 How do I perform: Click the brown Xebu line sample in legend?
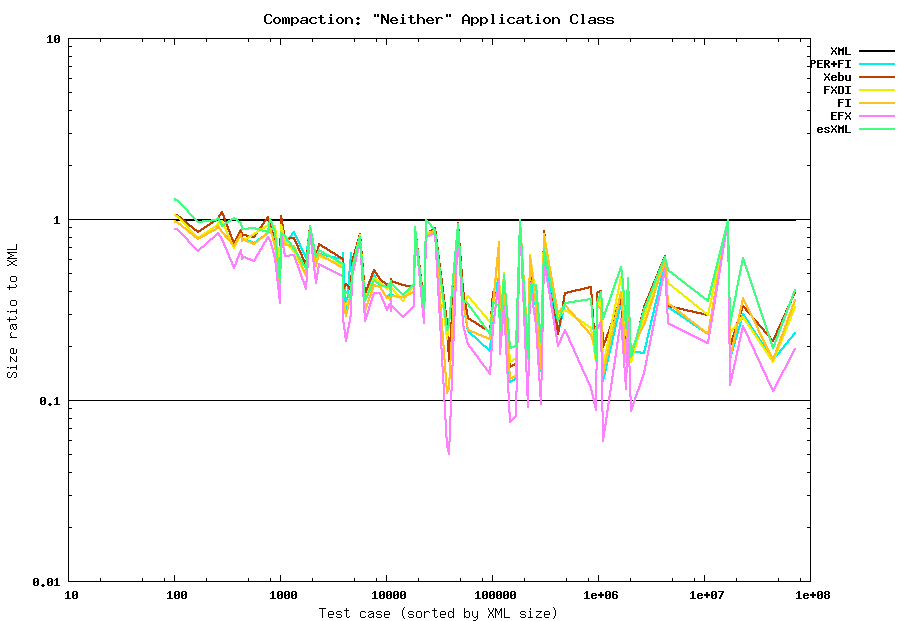[x=877, y=77]
